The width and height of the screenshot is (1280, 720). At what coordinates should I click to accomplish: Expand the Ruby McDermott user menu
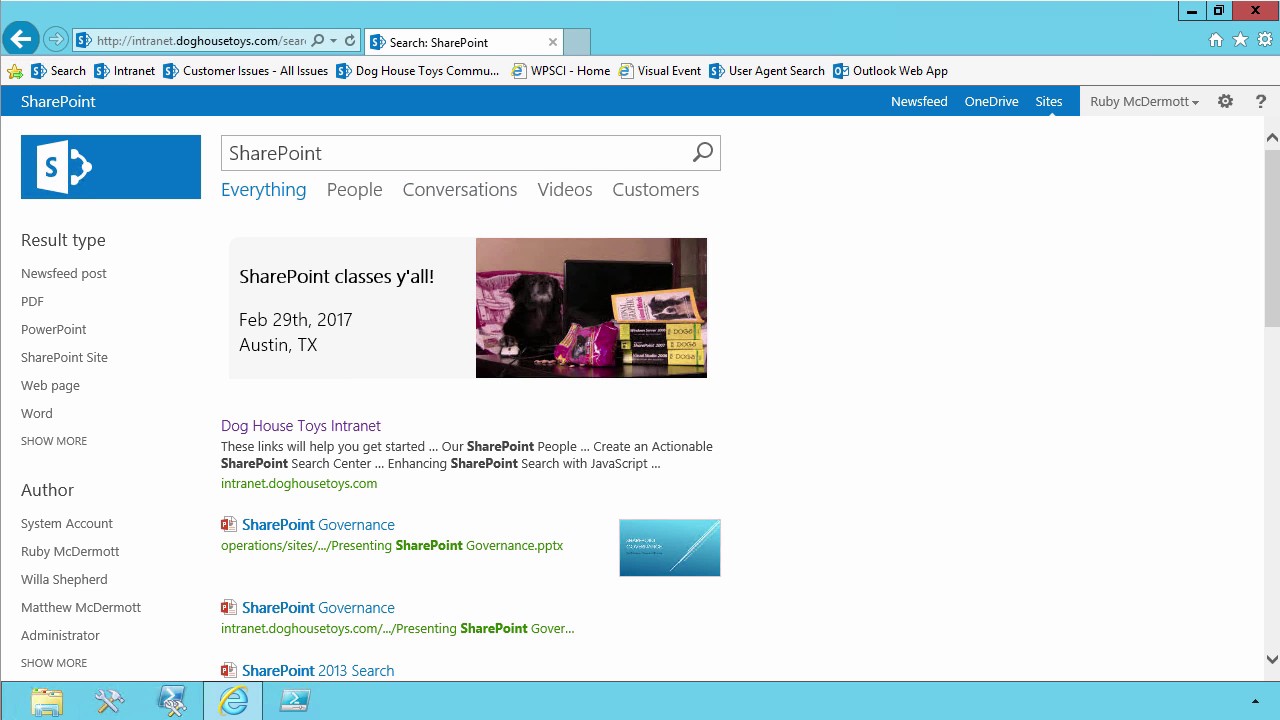pyautogui.click(x=1144, y=102)
